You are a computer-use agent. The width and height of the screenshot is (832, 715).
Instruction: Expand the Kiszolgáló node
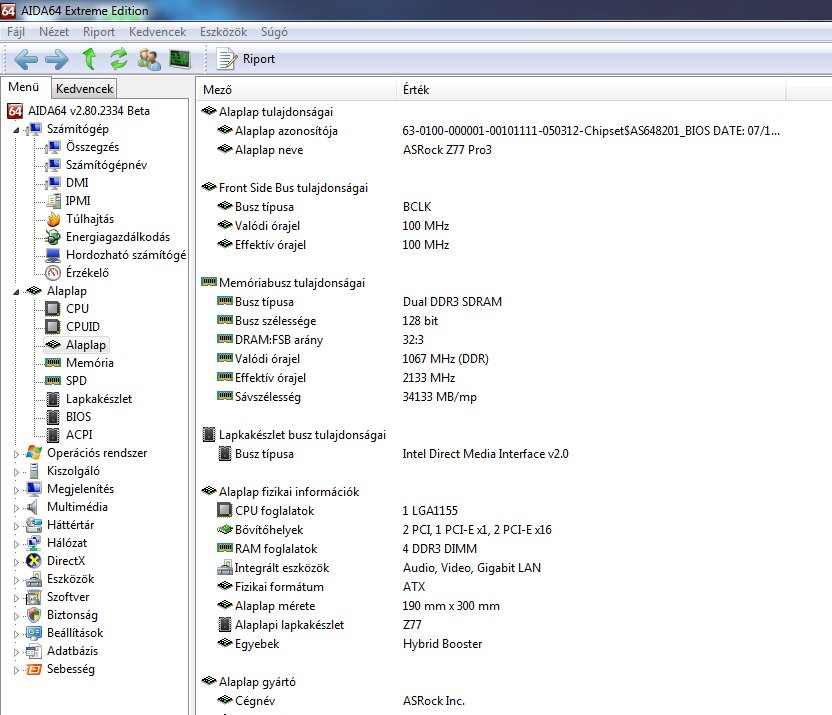click(16, 472)
